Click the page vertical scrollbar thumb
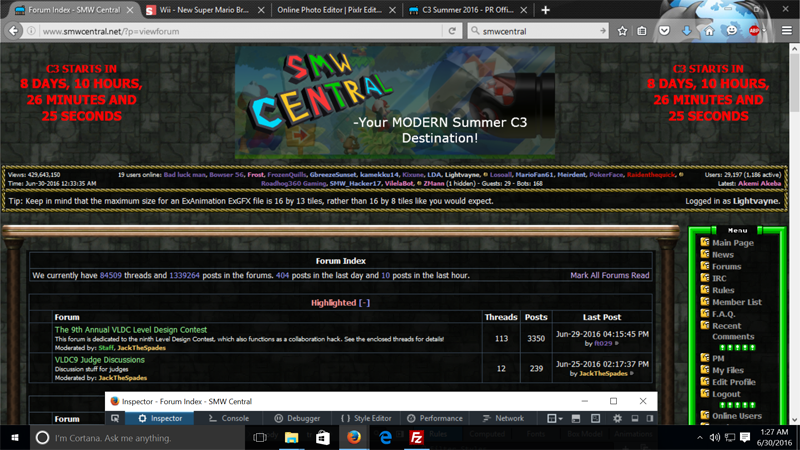Image resolution: width=800 pixels, height=450 pixels. (794, 84)
